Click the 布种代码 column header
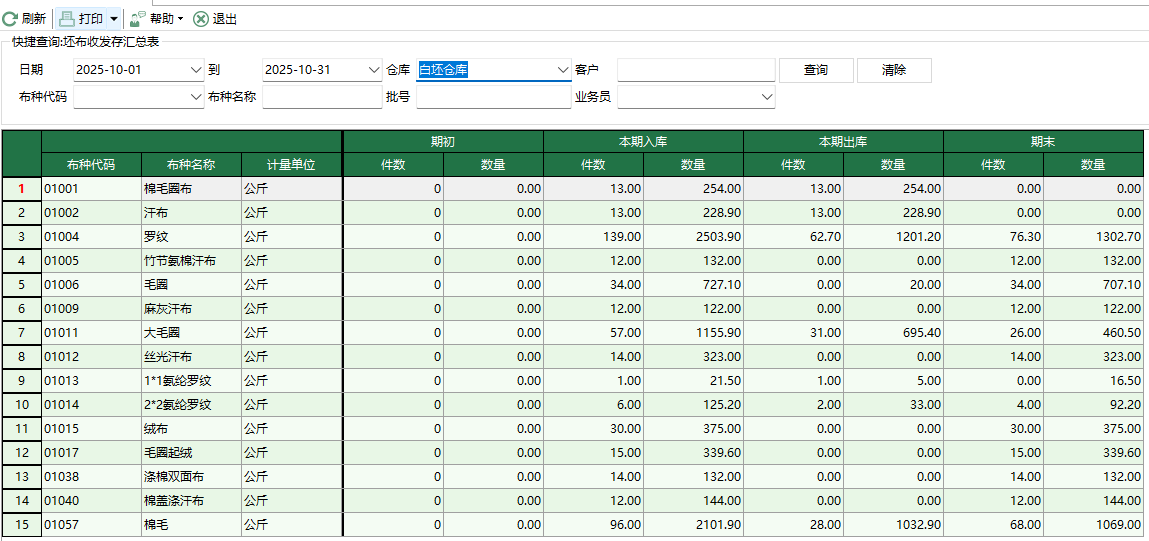Image resolution: width=1149 pixels, height=541 pixels. click(x=91, y=165)
